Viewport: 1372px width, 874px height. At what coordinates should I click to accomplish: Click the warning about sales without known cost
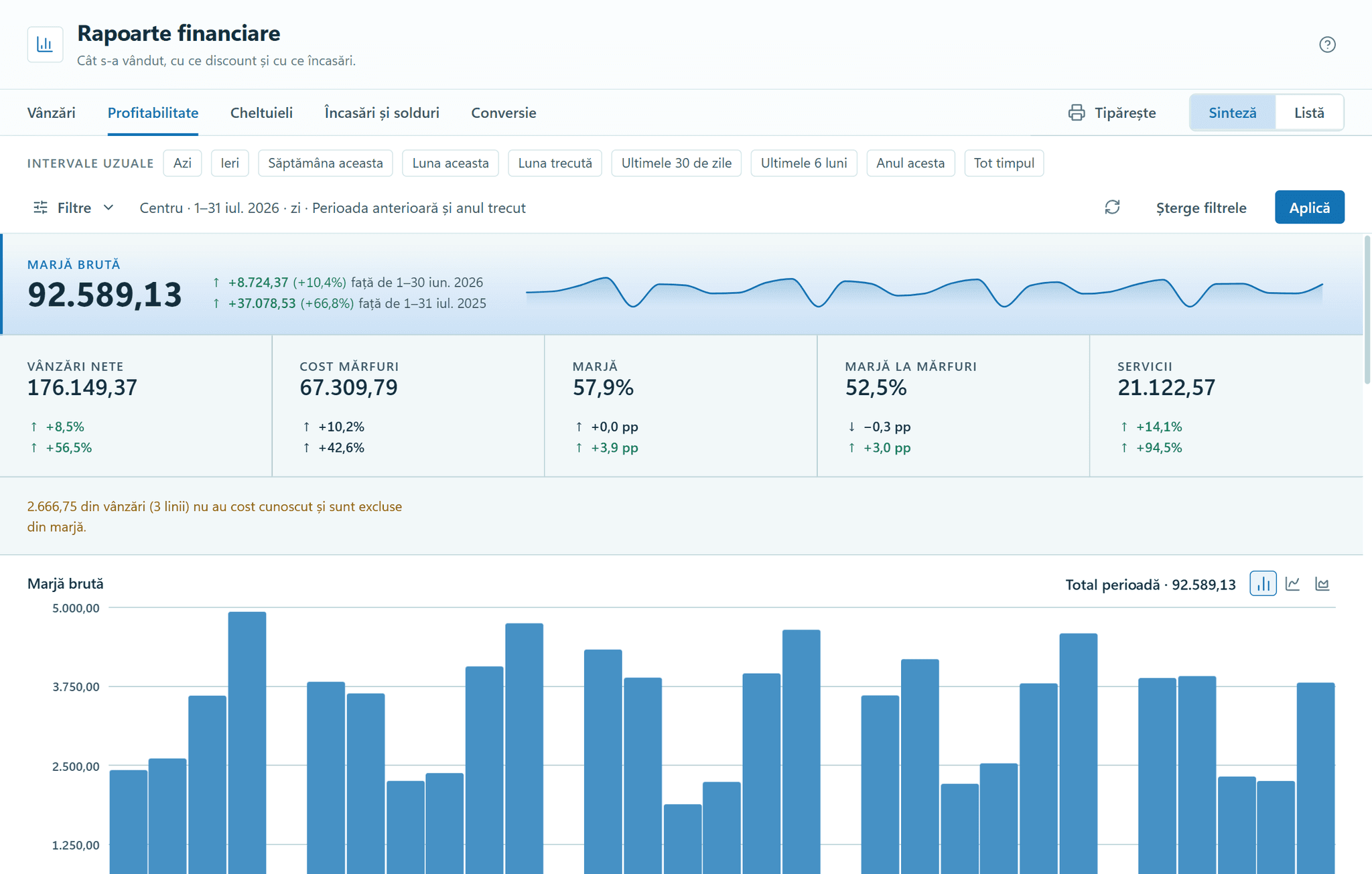pyautogui.click(x=214, y=516)
